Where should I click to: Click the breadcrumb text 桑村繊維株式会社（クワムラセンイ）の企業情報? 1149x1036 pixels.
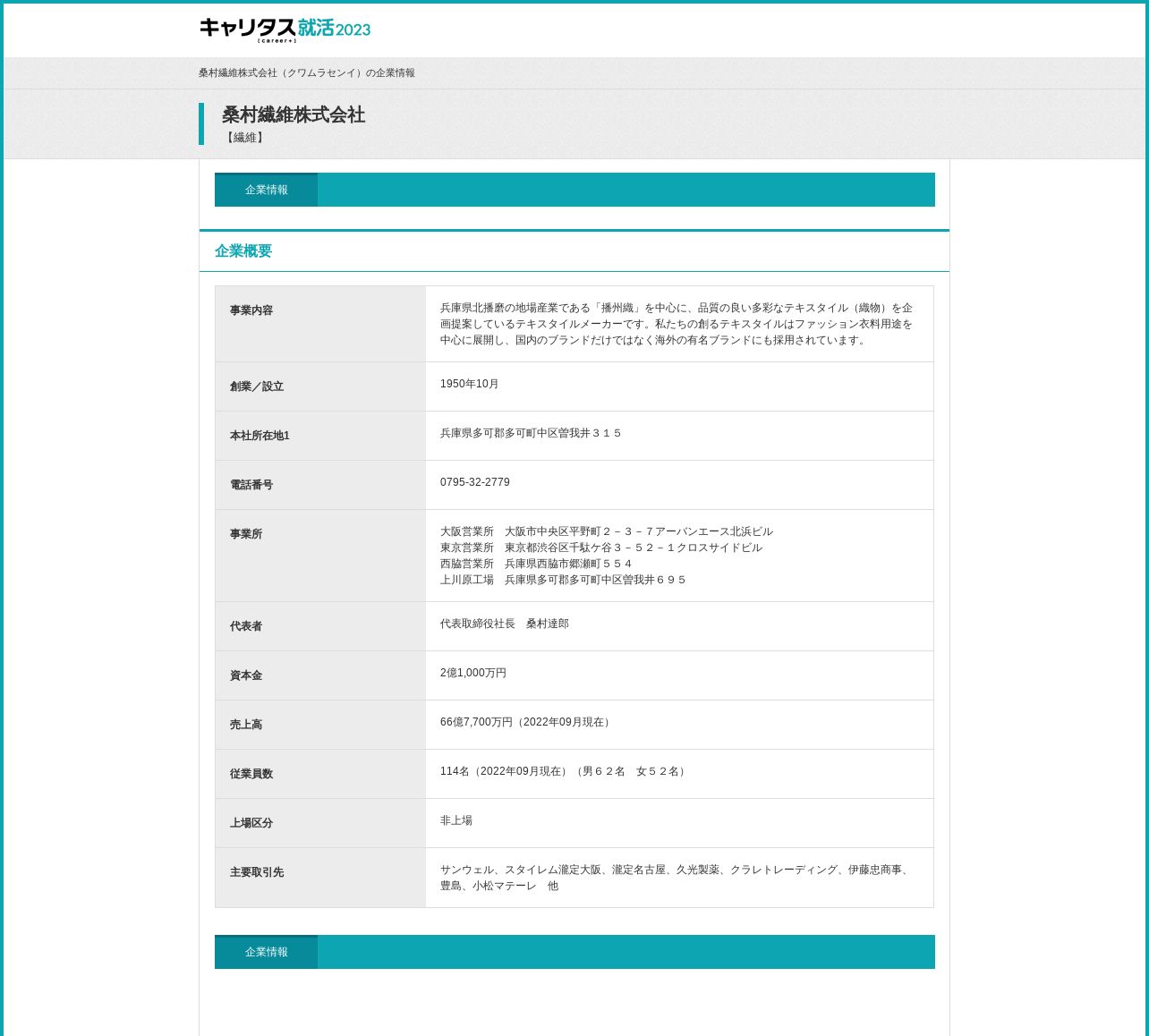tap(307, 73)
